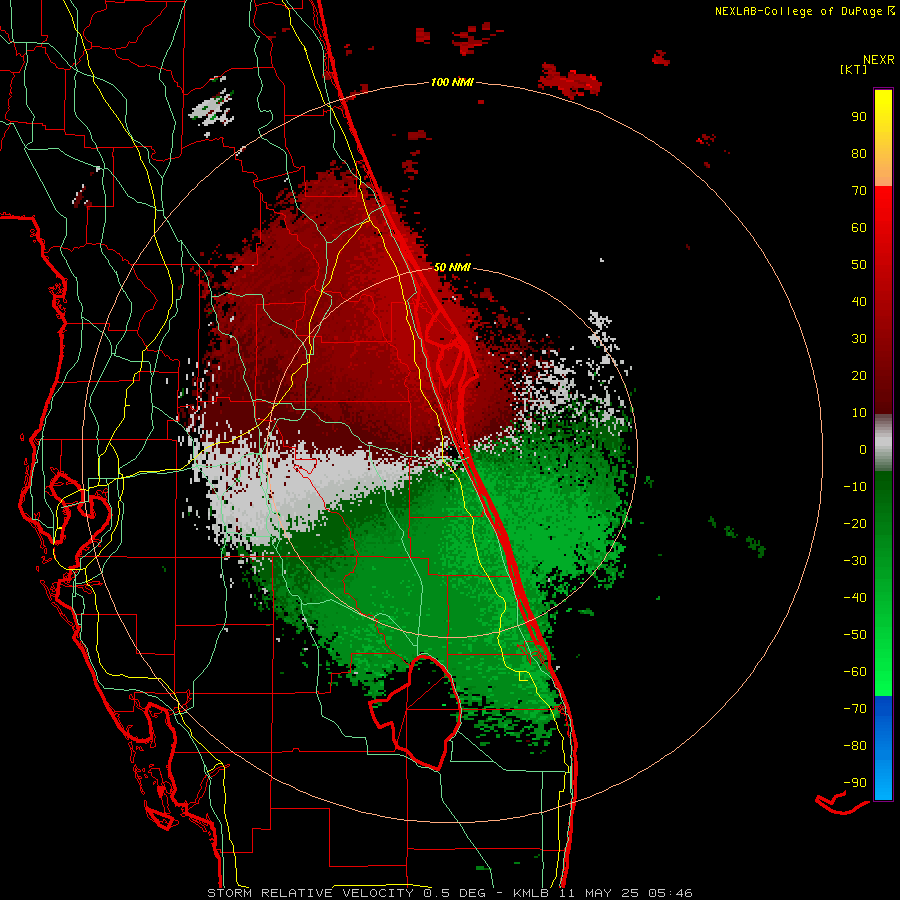The height and width of the screenshot is (900, 900).
Task: Click the -80 knot scale label
Action: [x=855, y=746]
